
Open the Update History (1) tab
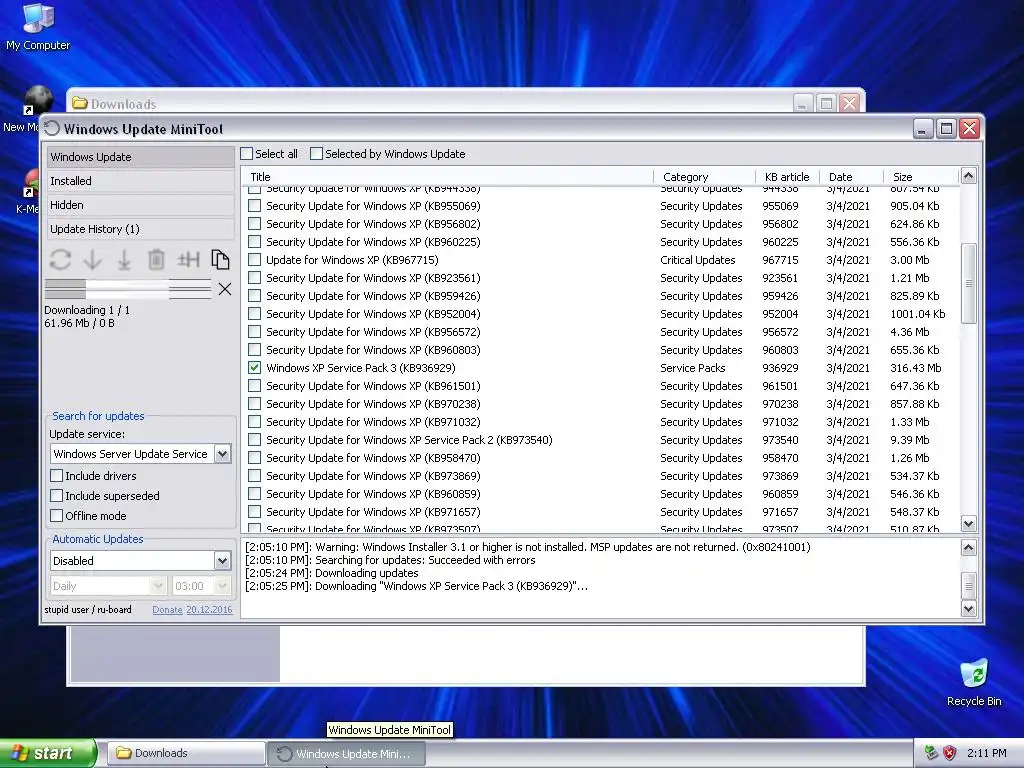point(140,229)
